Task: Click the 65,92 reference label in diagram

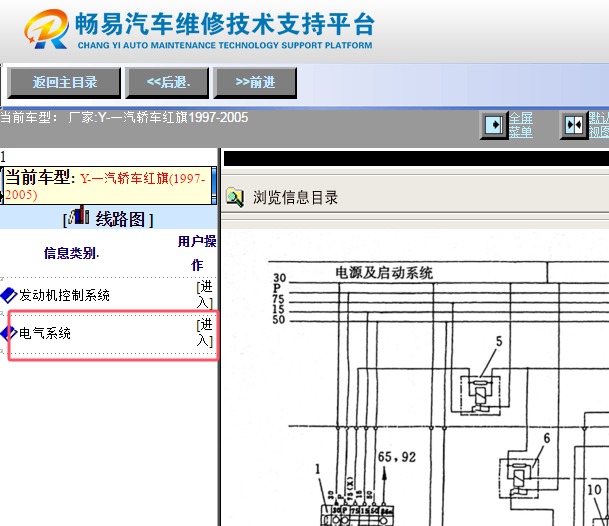Action: click(397, 457)
